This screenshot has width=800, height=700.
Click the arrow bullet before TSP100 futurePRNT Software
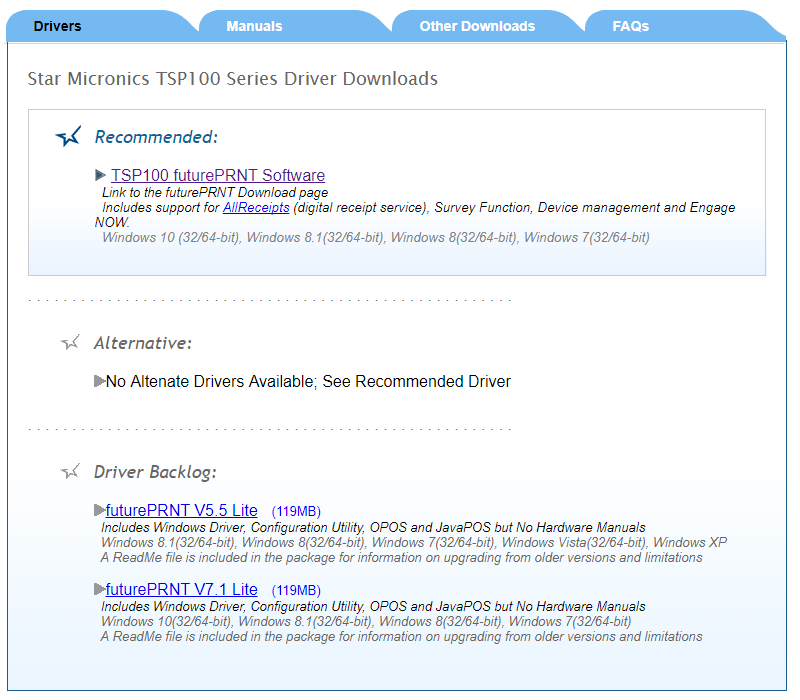(x=101, y=176)
